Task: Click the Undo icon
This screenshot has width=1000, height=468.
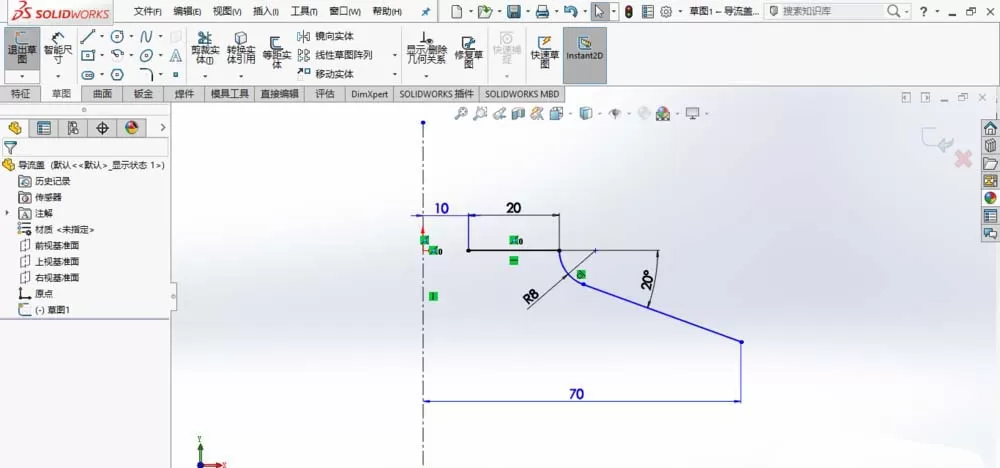Action: [x=571, y=11]
